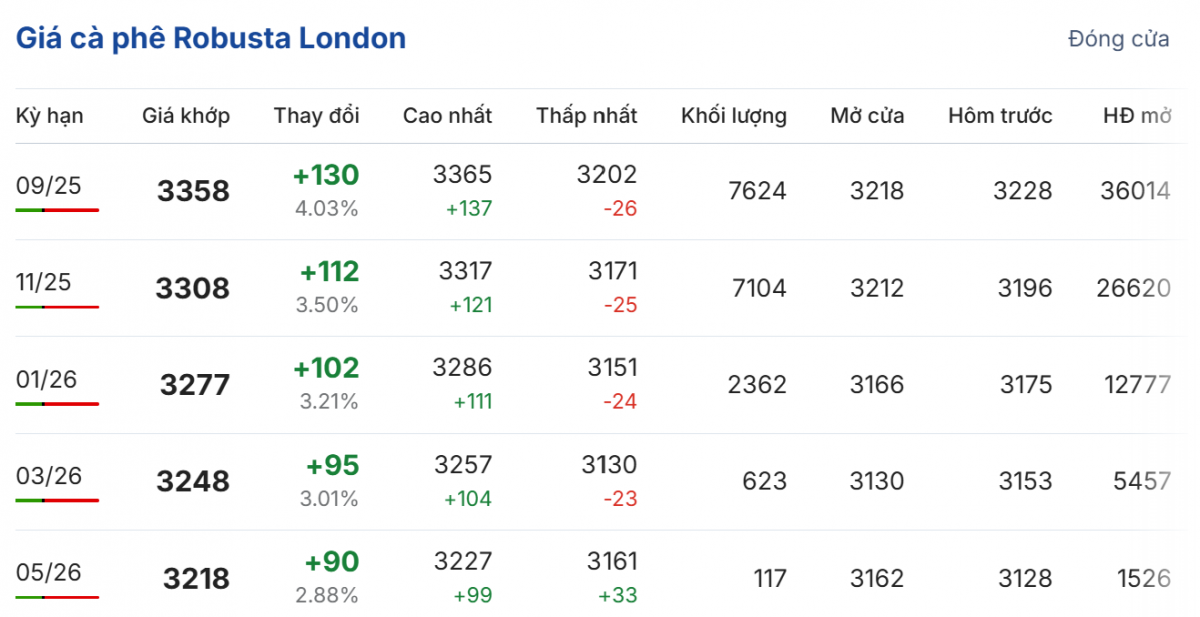This screenshot has width=1200, height=617.
Task: Click the 01/26 green-red range bar
Action: [57, 404]
